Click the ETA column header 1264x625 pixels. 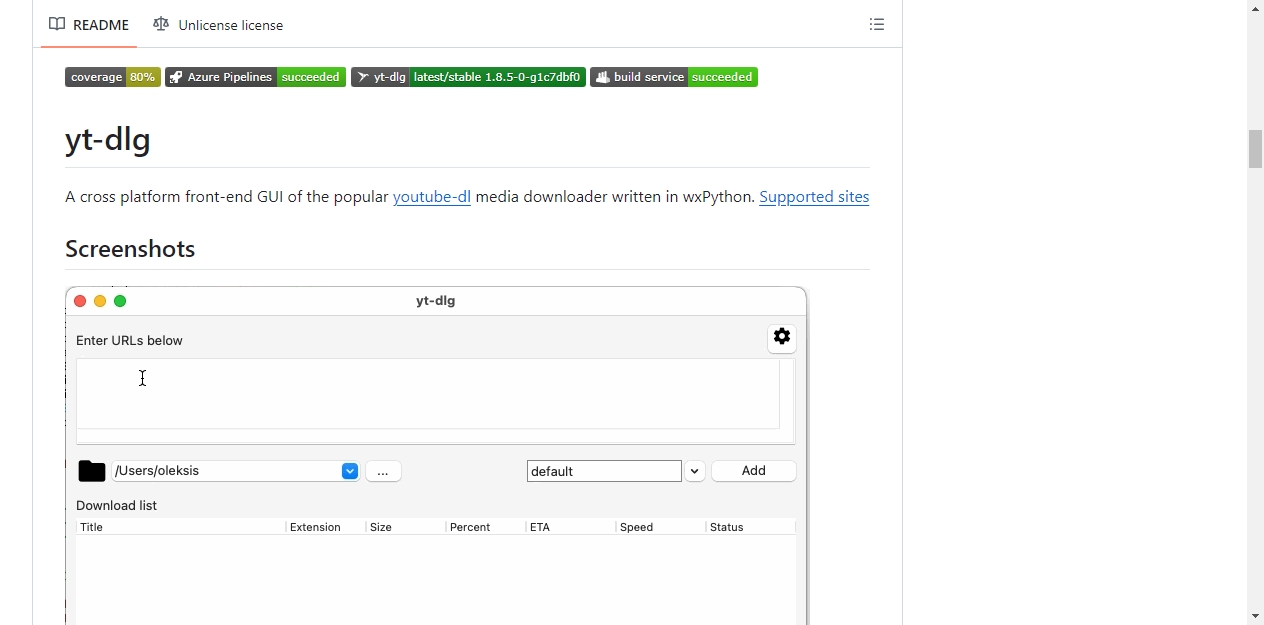click(x=571, y=527)
